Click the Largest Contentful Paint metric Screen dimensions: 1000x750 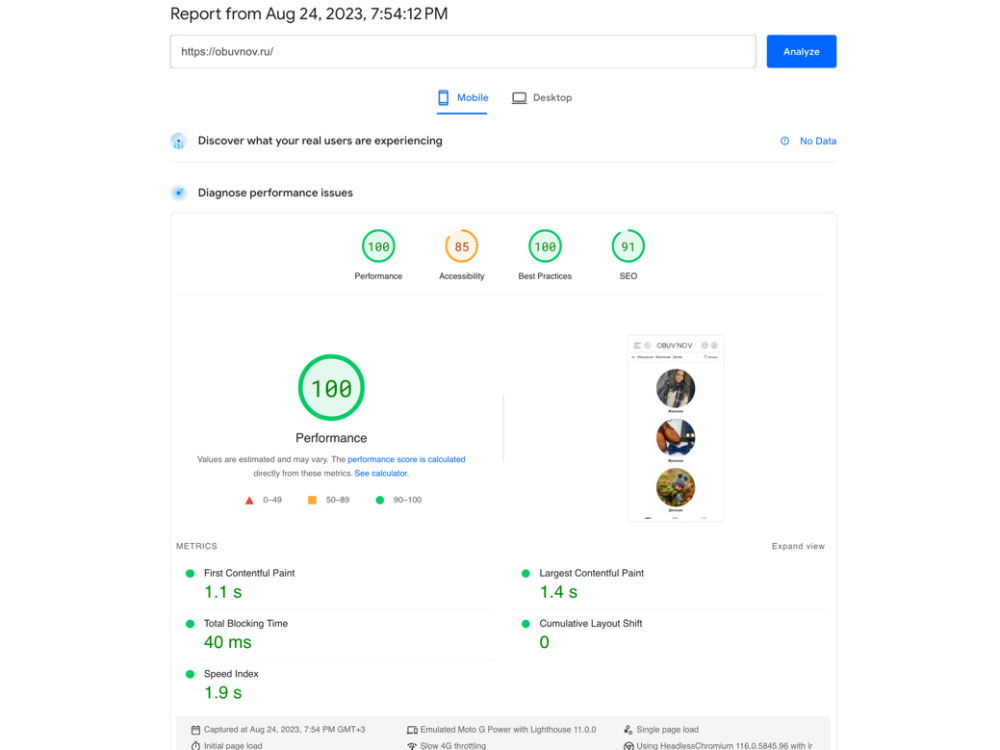(591, 573)
